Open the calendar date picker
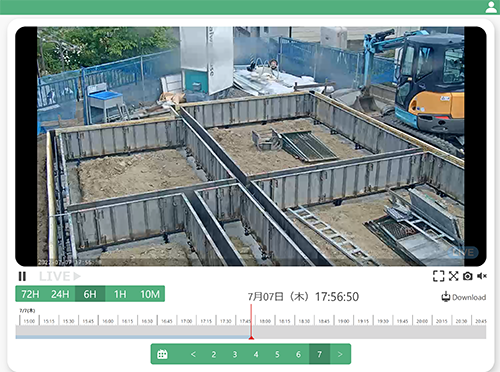The width and height of the screenshot is (500, 372). click(x=162, y=354)
